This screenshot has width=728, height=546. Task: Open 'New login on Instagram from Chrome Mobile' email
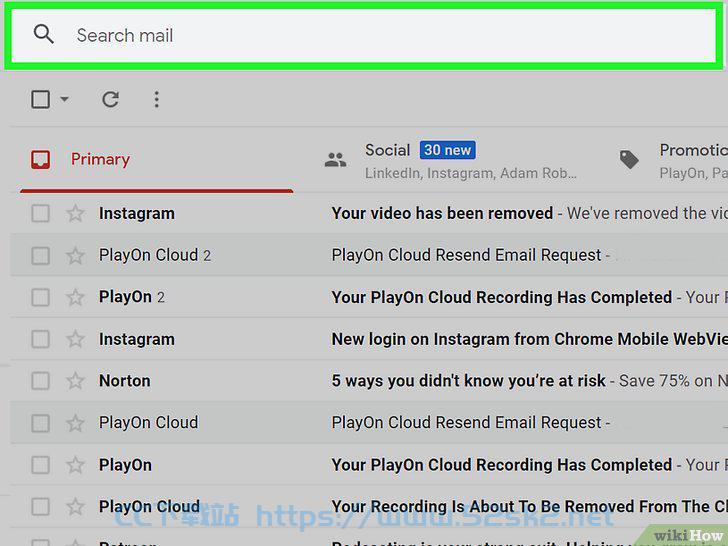529,339
